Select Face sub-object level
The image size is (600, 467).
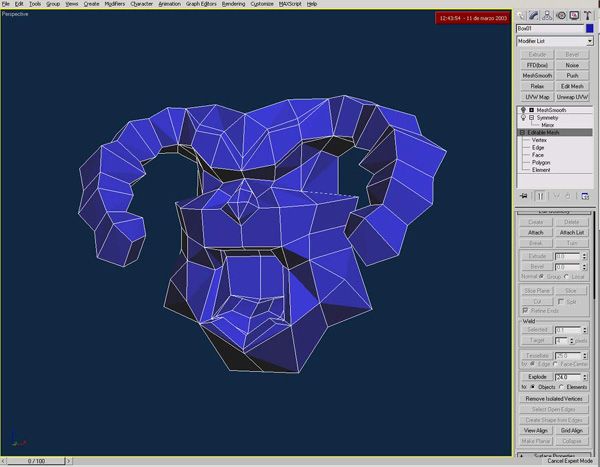tap(538, 155)
